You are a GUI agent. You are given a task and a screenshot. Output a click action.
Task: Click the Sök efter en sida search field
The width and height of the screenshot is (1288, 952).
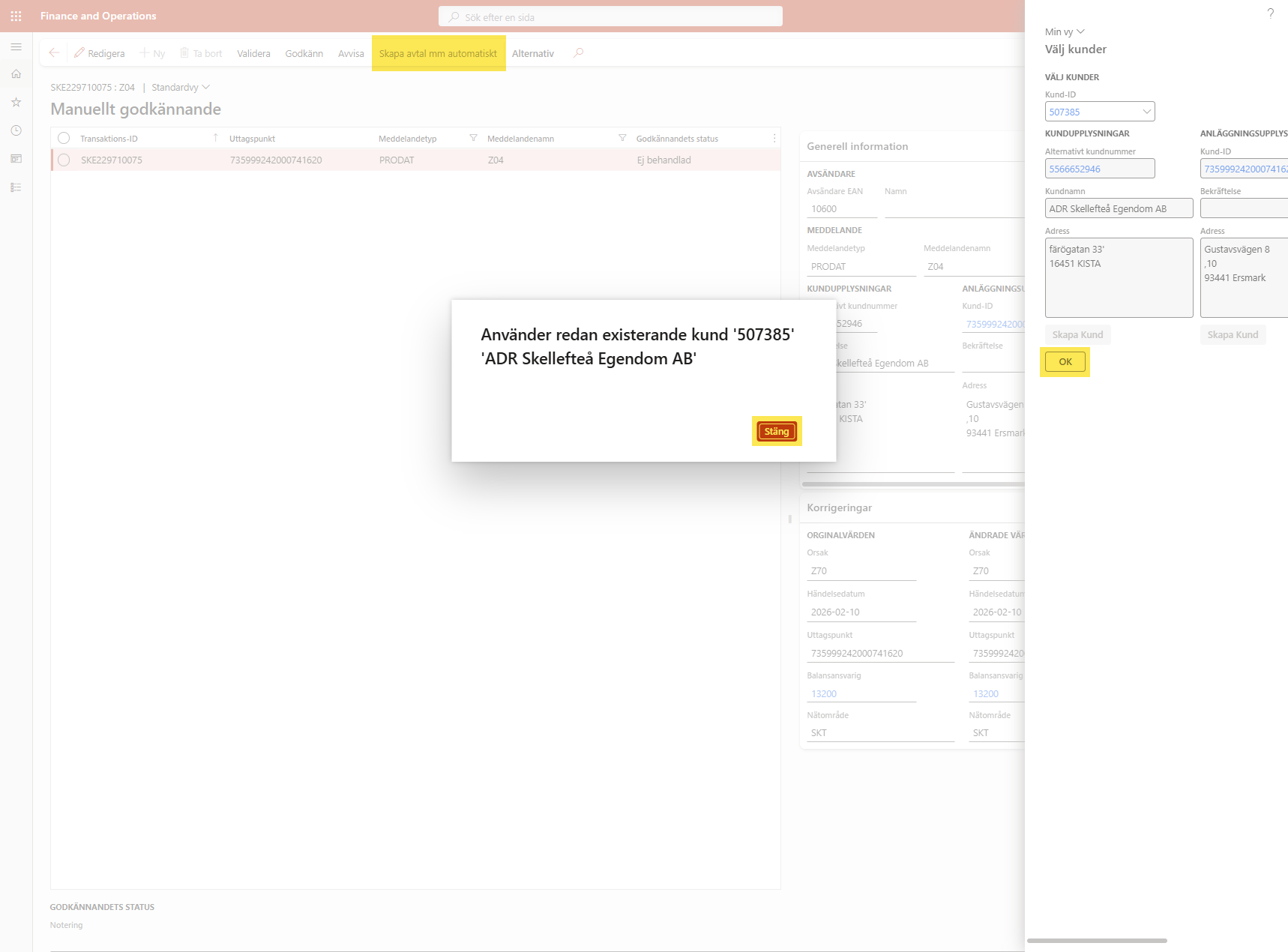click(x=610, y=16)
